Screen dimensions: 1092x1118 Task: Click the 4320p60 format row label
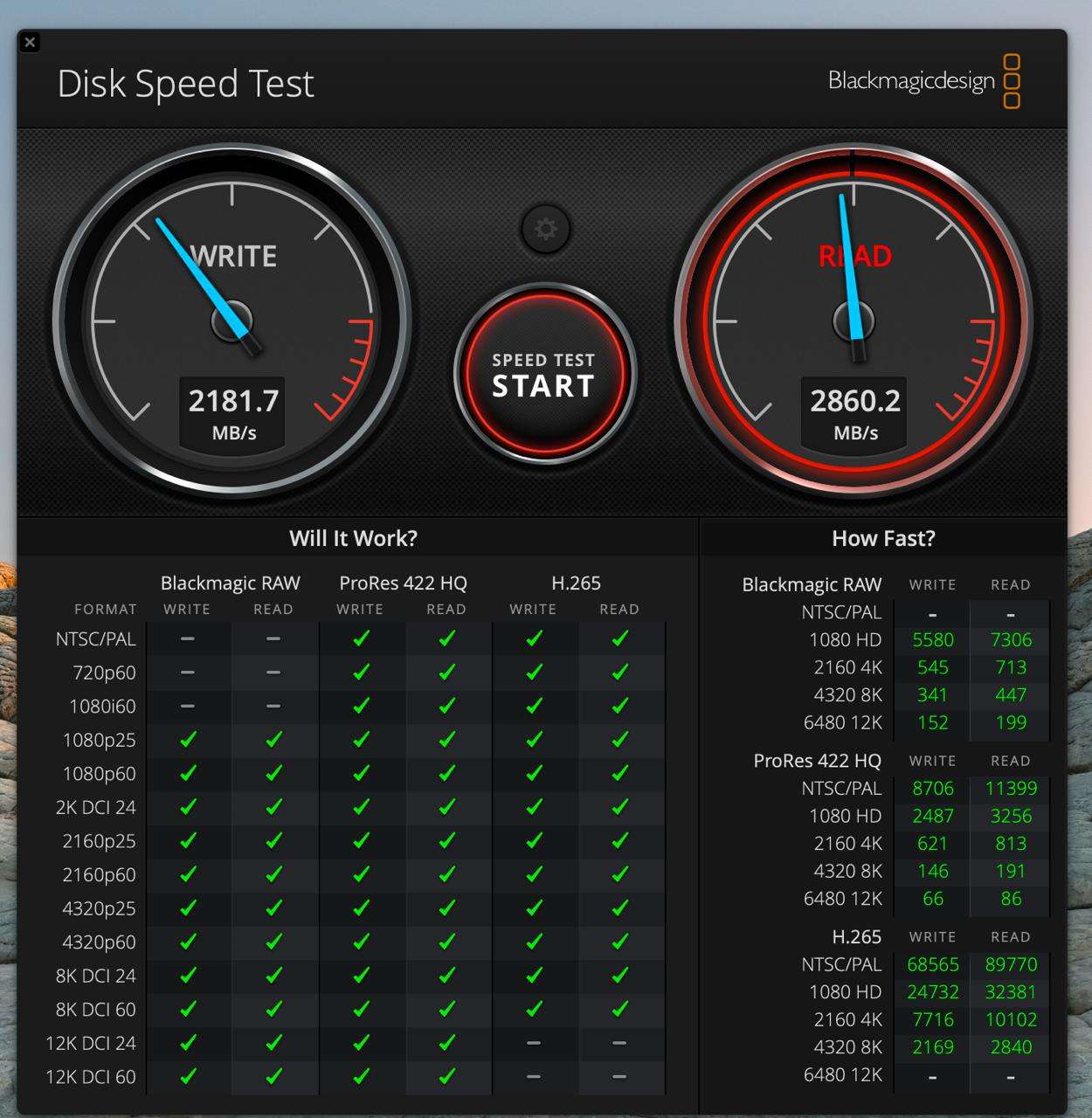coord(99,942)
